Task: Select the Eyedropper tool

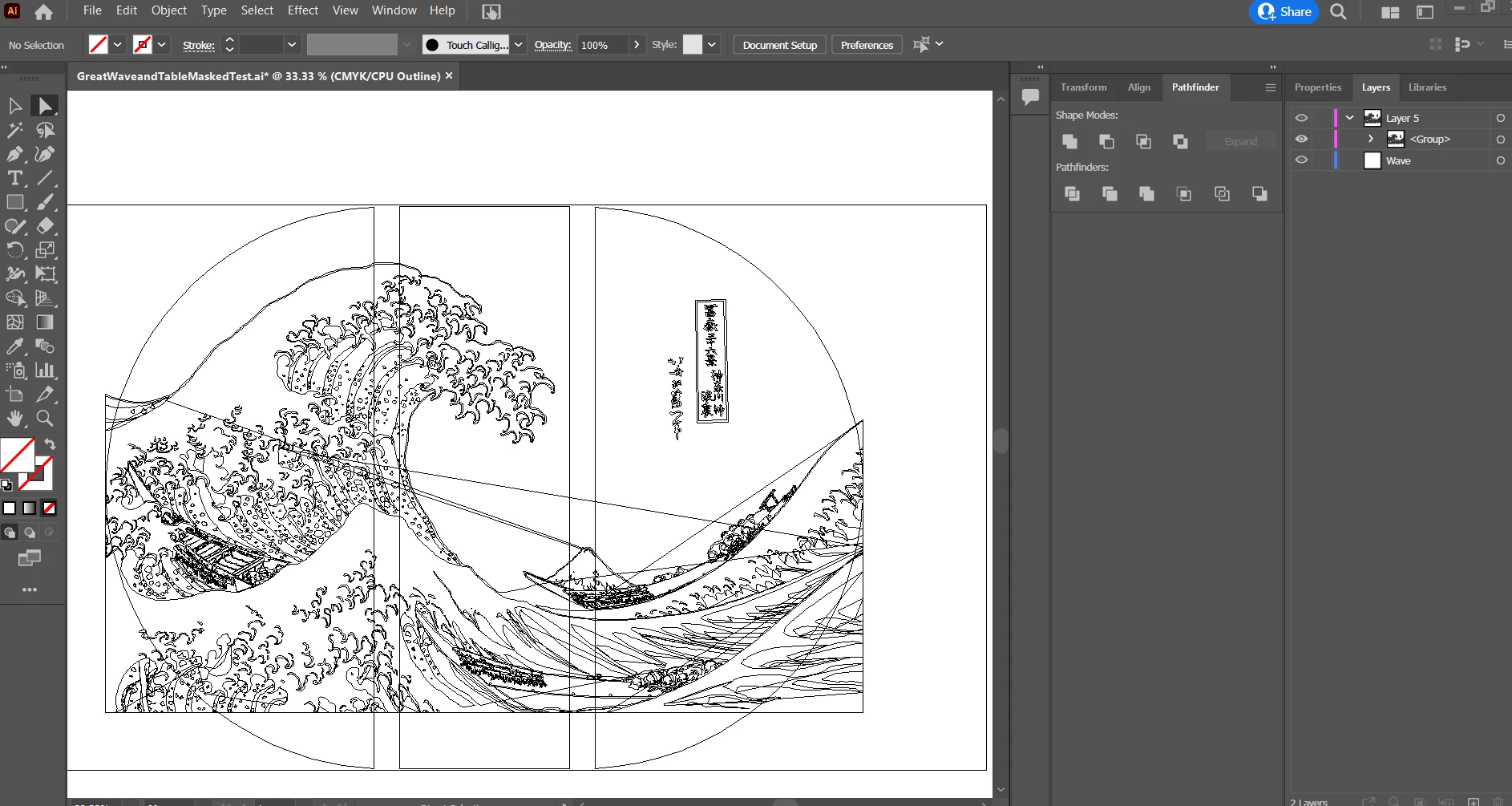Action: tap(14, 346)
